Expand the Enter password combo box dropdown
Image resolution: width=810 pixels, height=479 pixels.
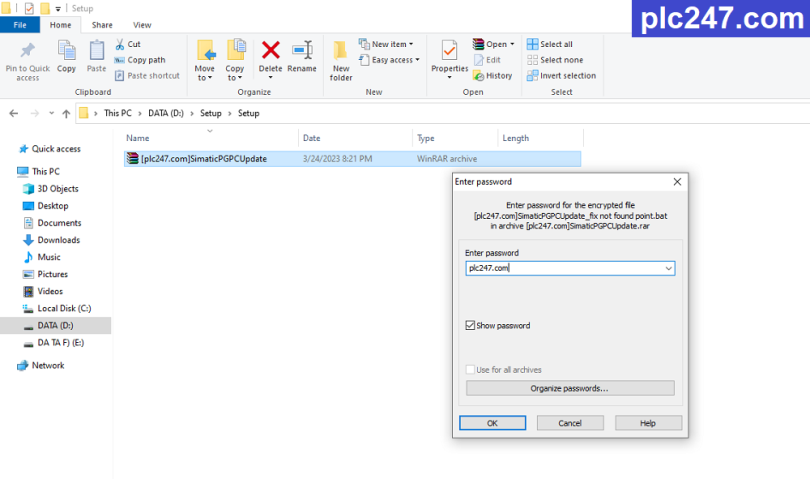[668, 268]
